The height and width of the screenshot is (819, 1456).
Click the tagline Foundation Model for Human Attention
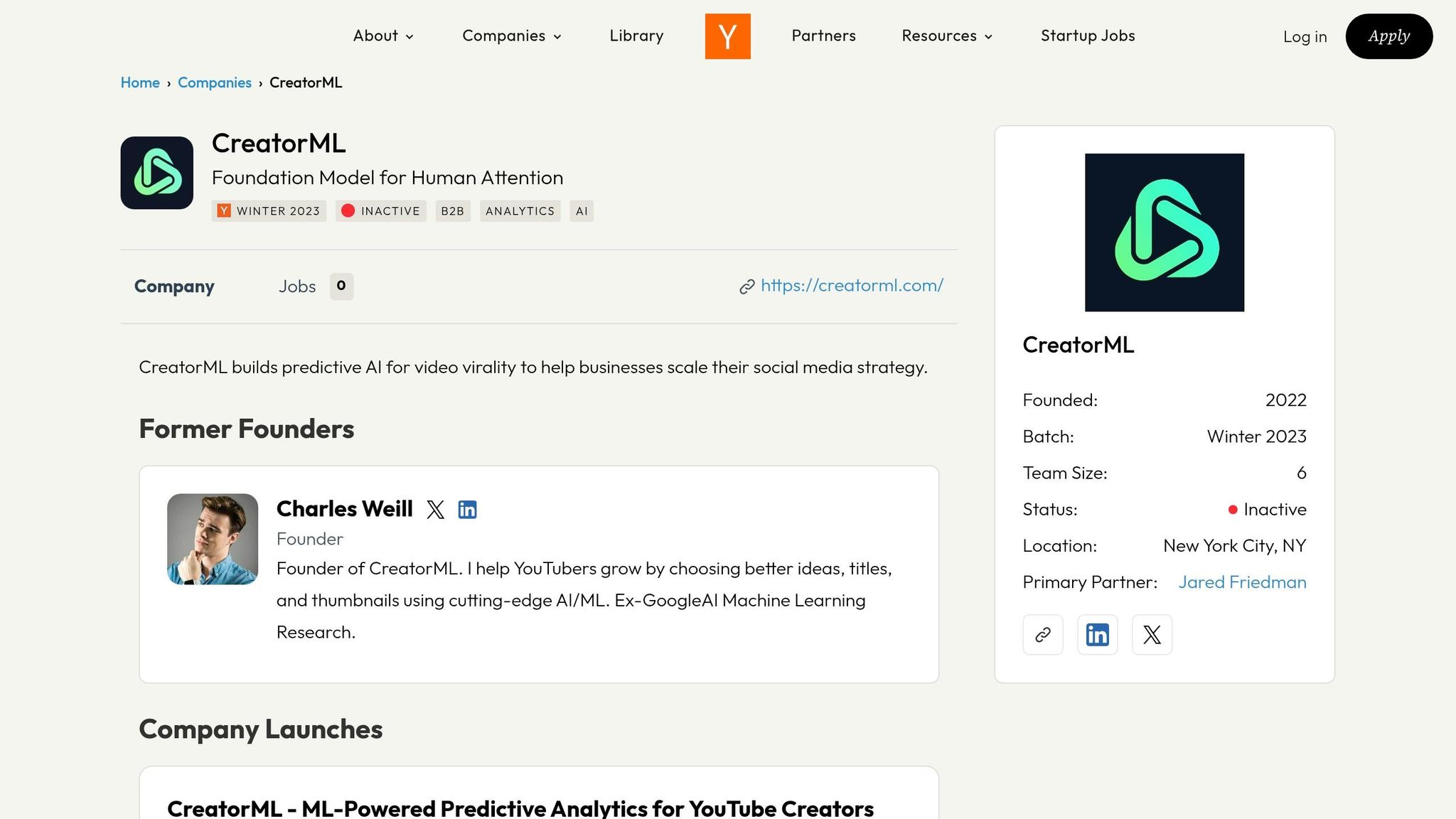[x=387, y=178]
